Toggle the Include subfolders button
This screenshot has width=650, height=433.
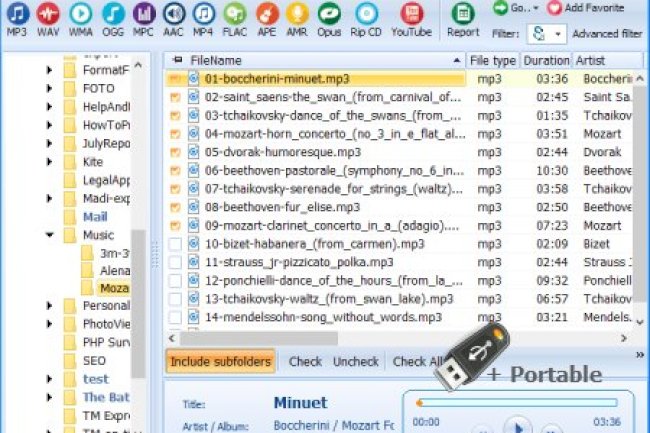(221, 361)
